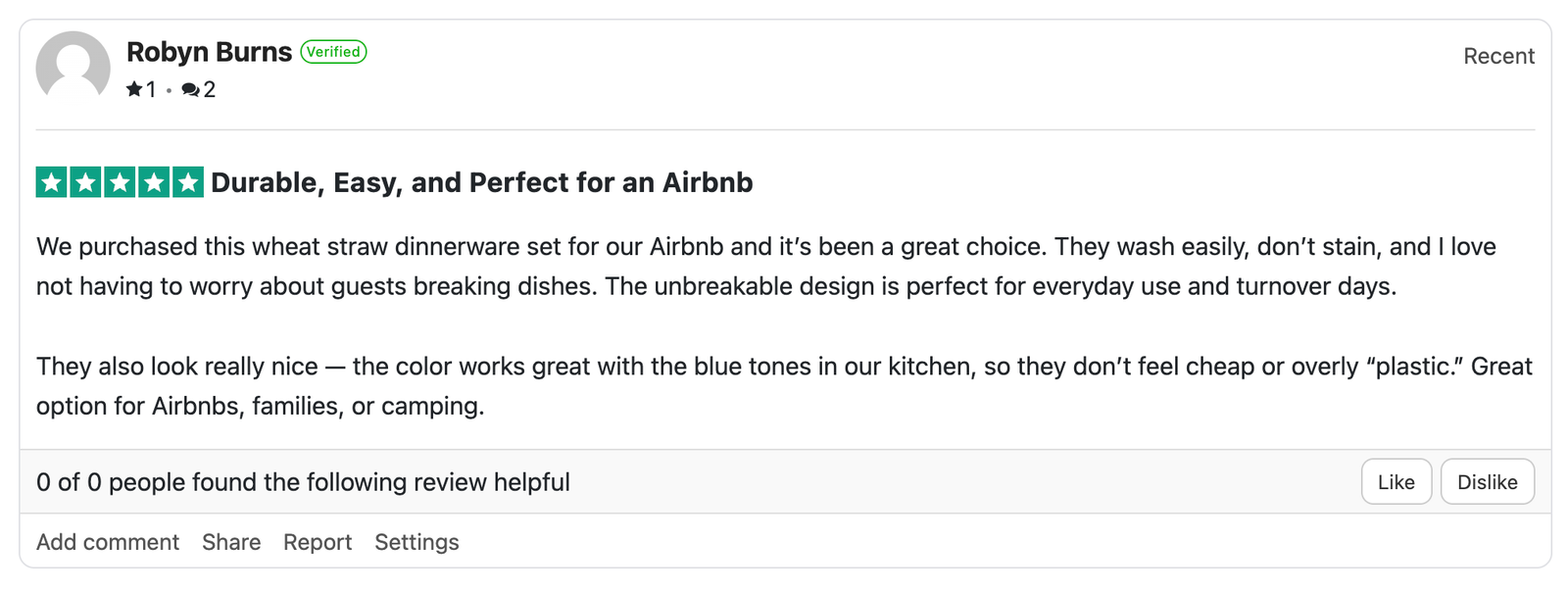
Task: Click the fourth green rating star
Action: click(154, 182)
